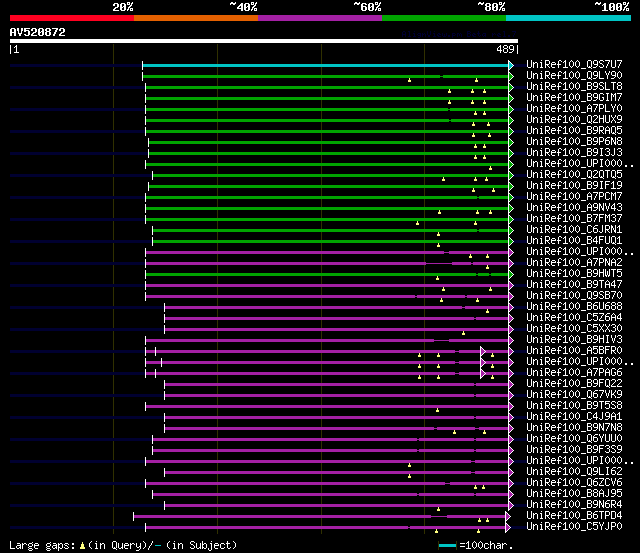View the UniRef100_B9TA47 subject
Screen dimensions: 640x553
pos(574,284)
